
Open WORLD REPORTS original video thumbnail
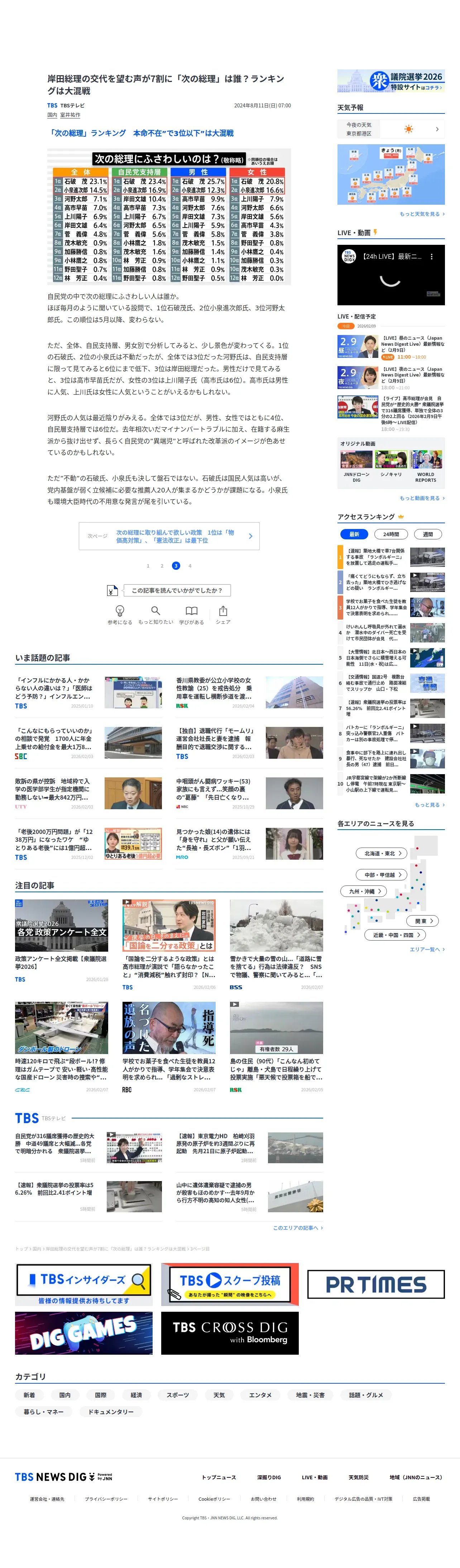coord(426,460)
